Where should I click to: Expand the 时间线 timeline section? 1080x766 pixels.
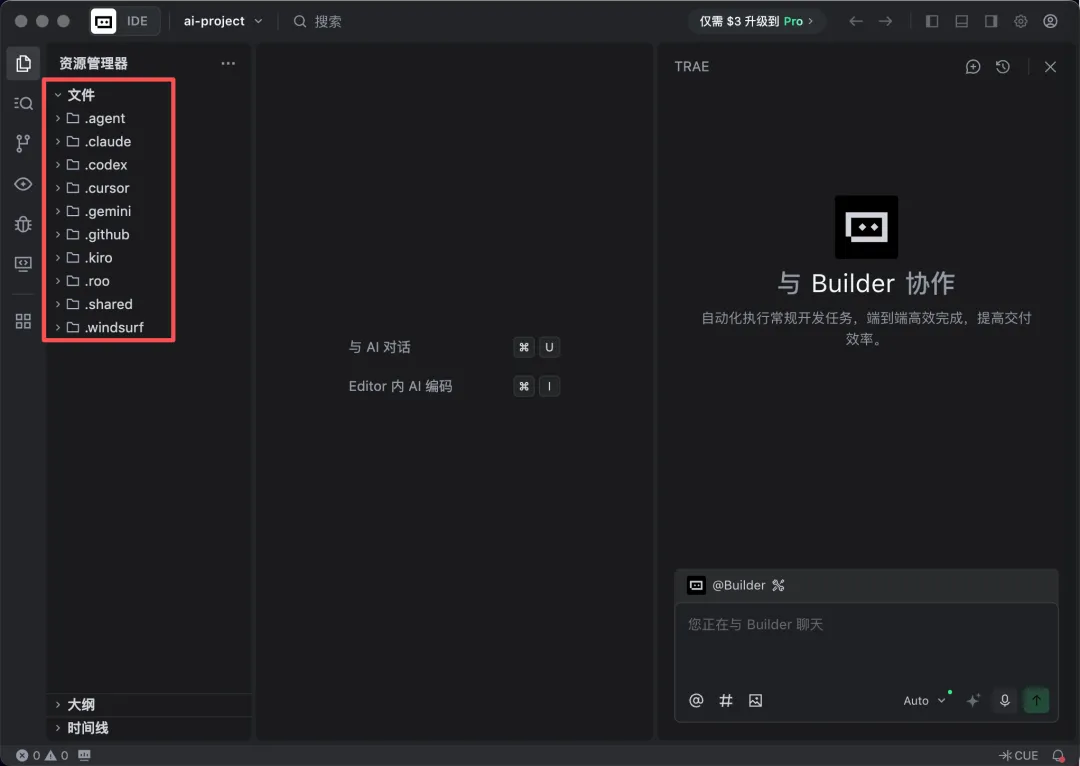pos(149,728)
